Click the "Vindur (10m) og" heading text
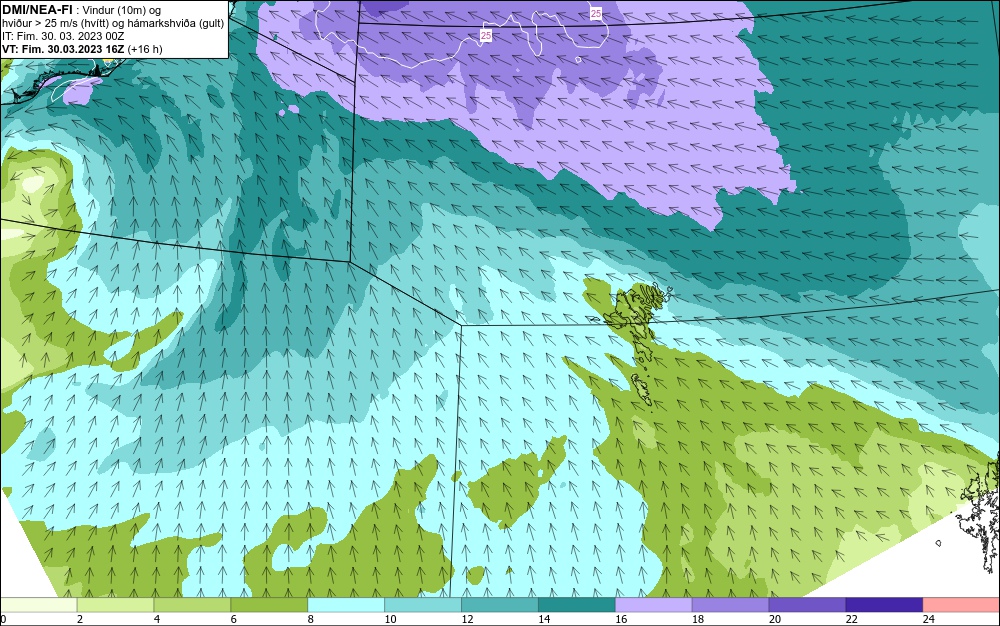The image size is (1000, 626). [x=121, y=10]
